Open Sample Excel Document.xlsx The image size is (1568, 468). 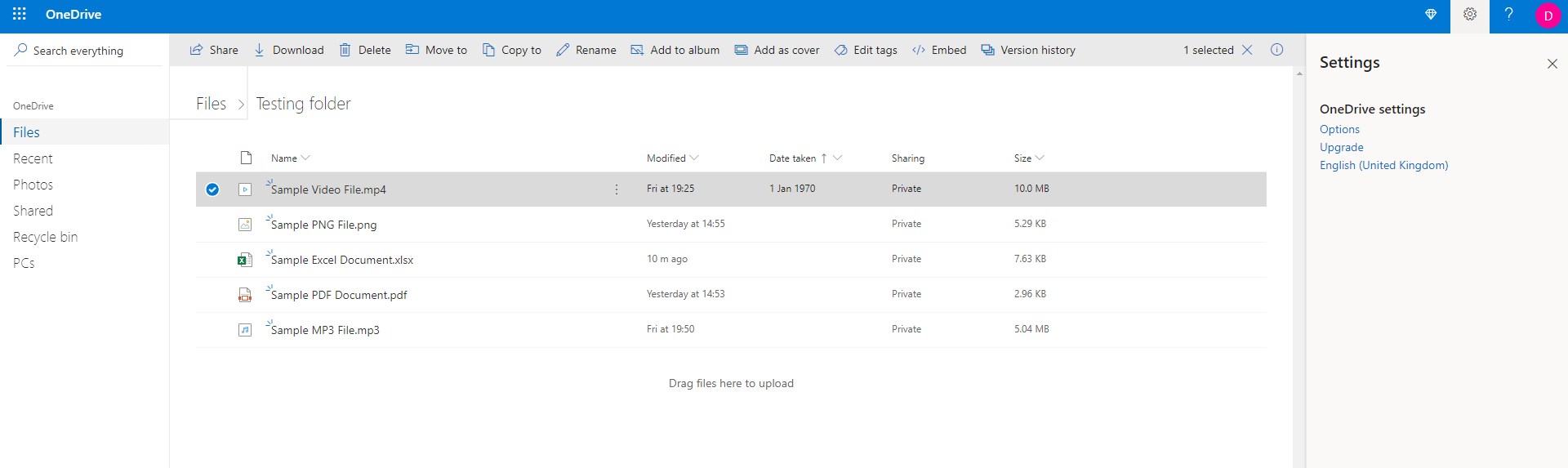coord(342,260)
